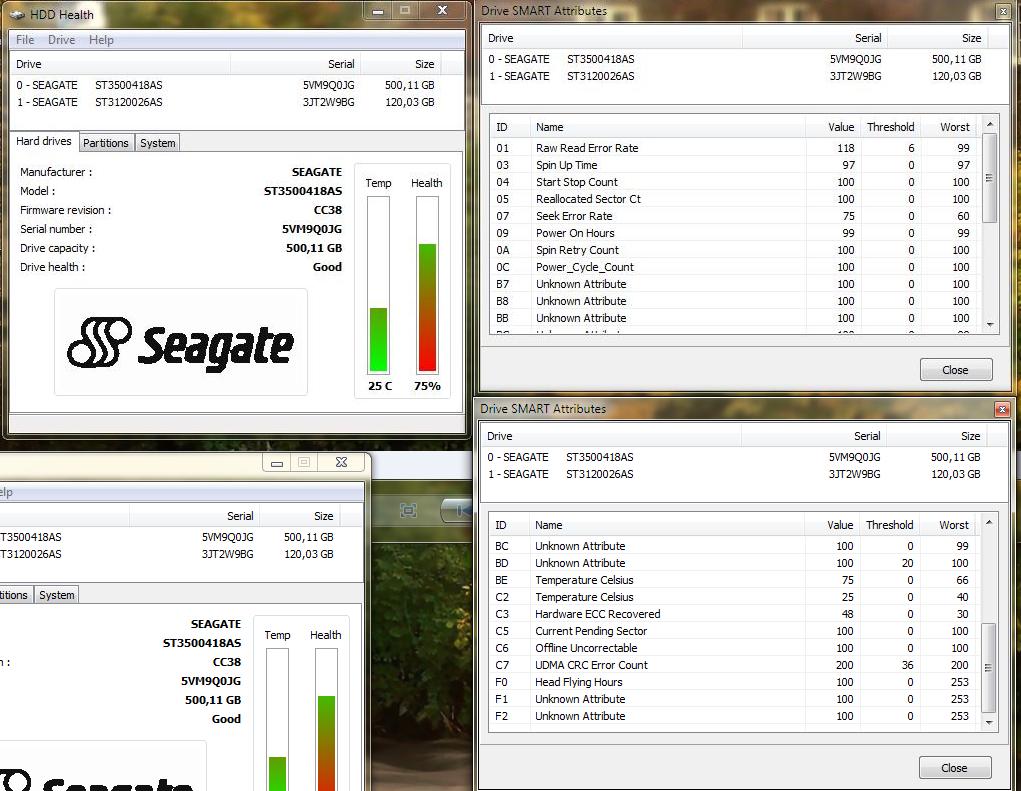Click the Temp bar in upper HDD Health window
1021x791 pixels.
[x=378, y=284]
